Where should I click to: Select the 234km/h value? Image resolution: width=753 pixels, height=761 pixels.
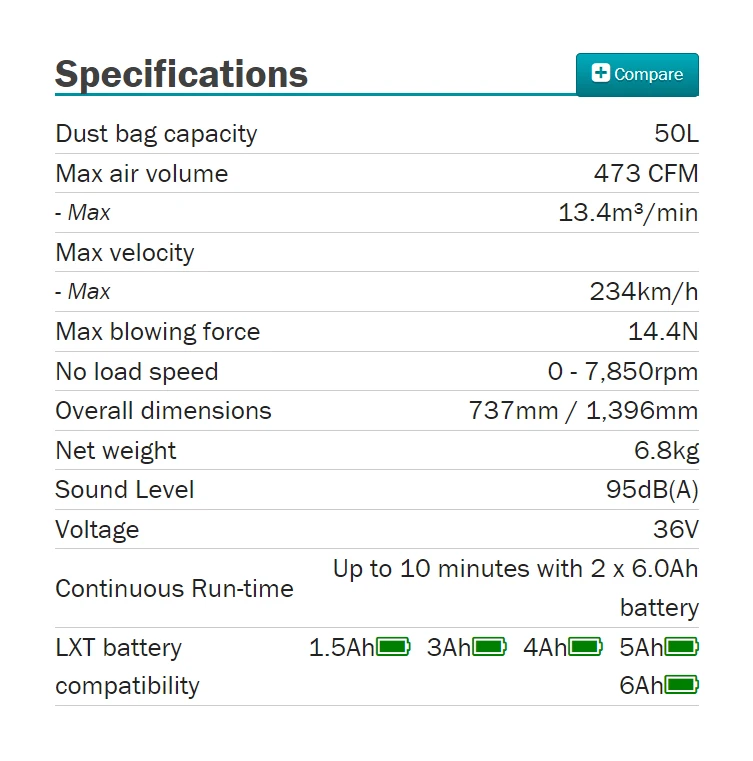pyautogui.click(x=643, y=292)
